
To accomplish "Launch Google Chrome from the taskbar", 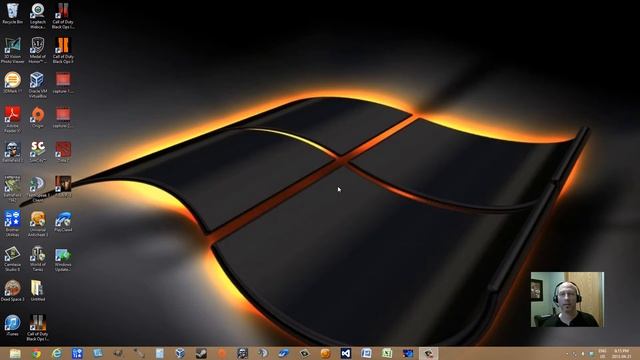I will pyautogui.click(x=36, y=353).
